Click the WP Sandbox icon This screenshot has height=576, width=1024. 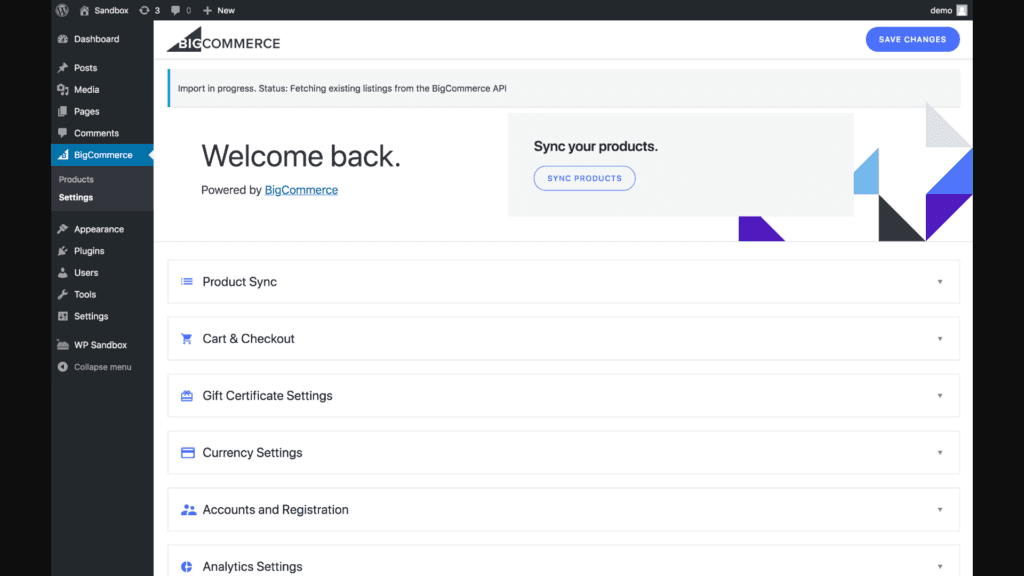click(x=63, y=345)
